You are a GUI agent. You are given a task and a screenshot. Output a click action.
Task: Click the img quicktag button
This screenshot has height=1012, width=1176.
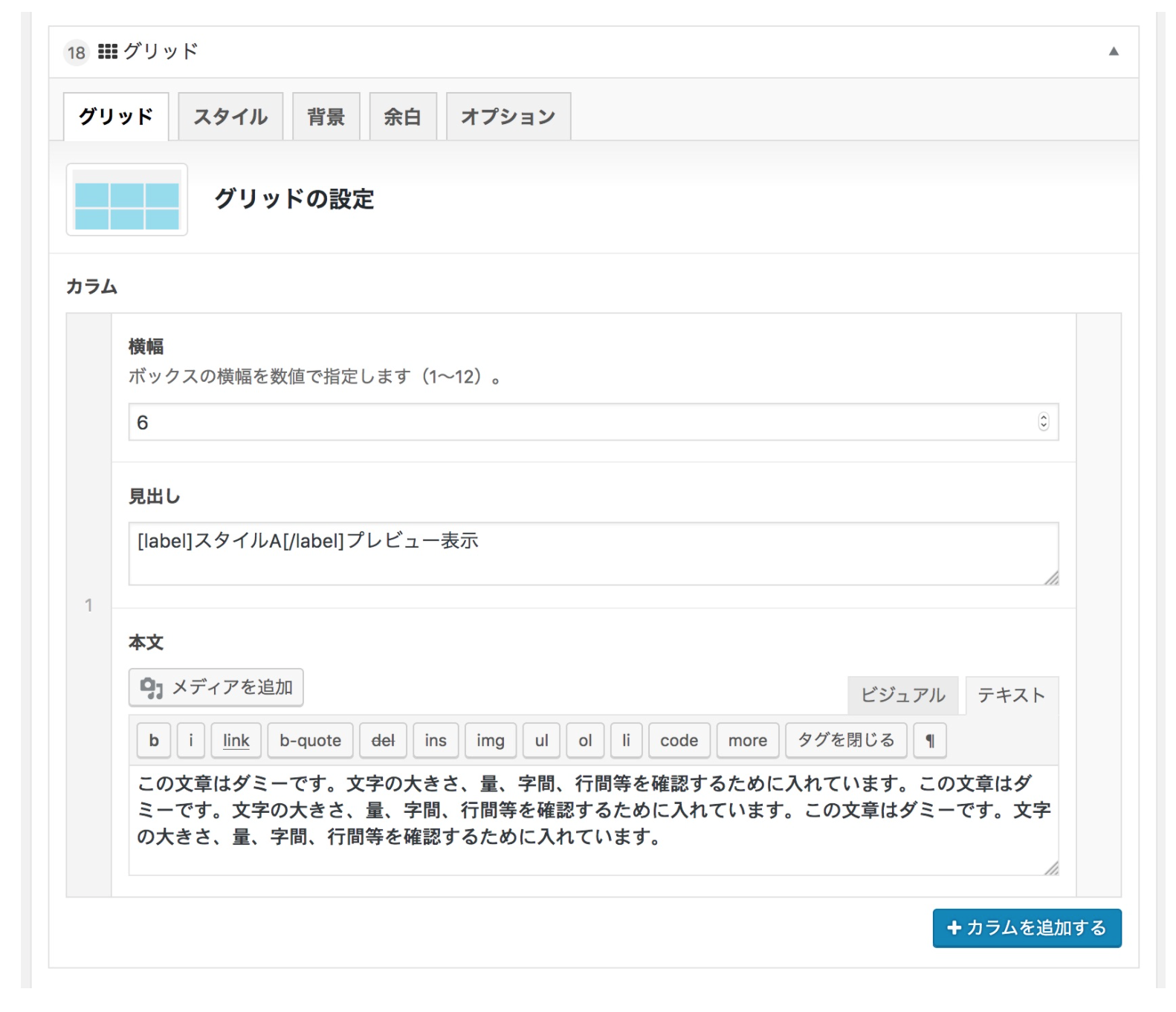click(x=490, y=740)
